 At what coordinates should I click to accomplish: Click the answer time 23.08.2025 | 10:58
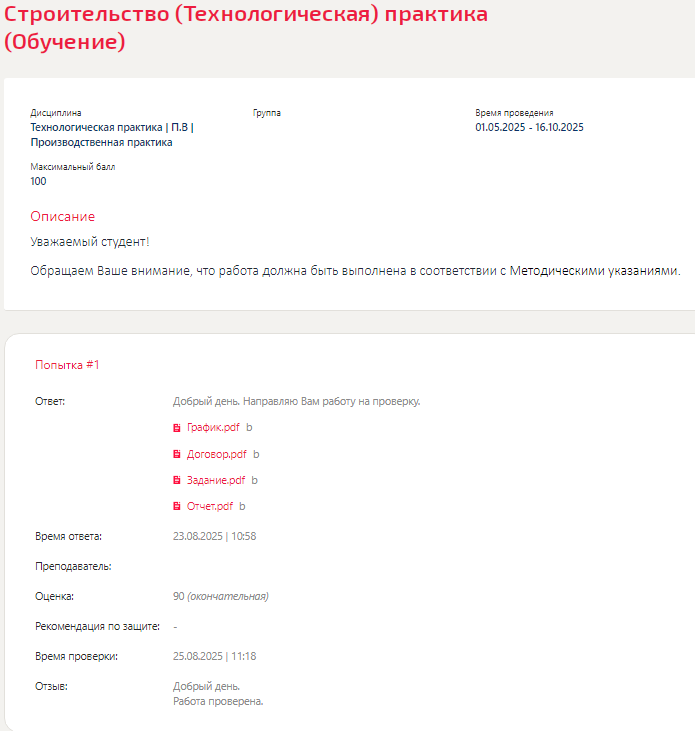214,536
